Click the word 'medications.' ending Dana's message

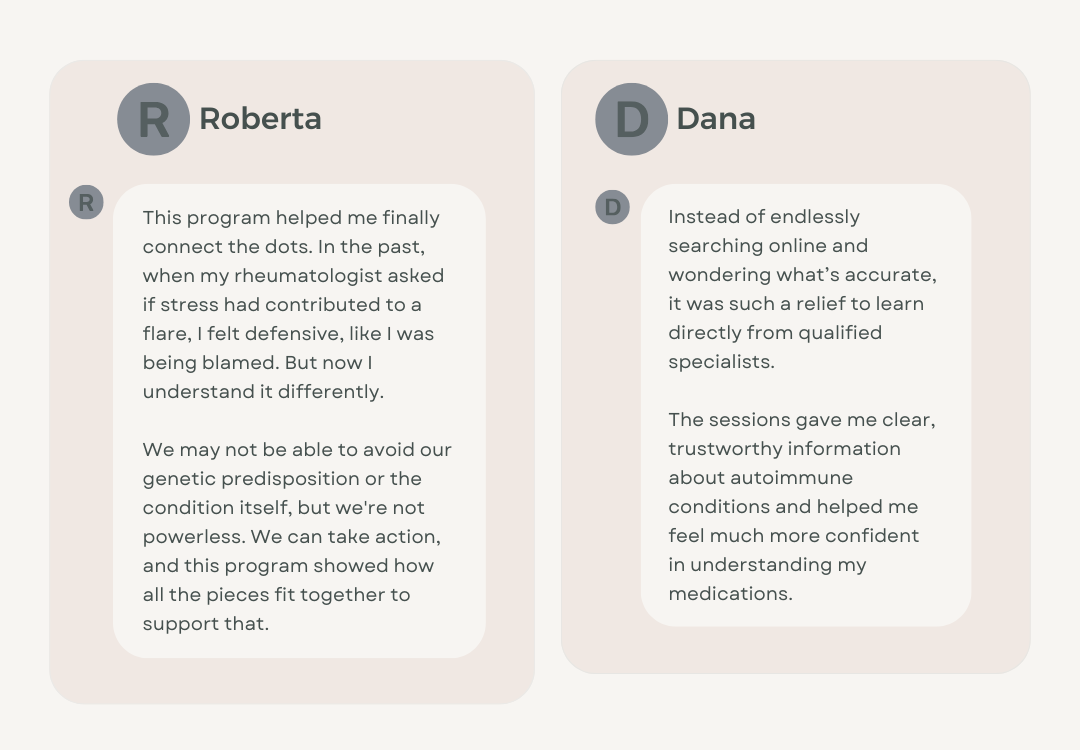click(x=730, y=594)
